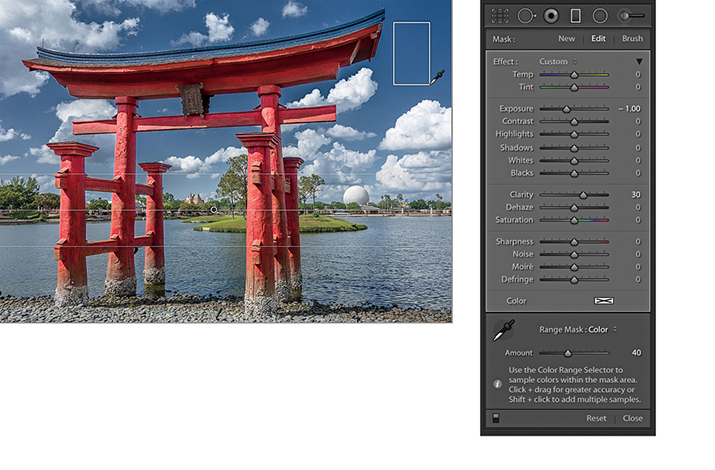Screen dimensions: 715x470
Task: Click the Range Mask Amount slider handle
Action: (568, 352)
